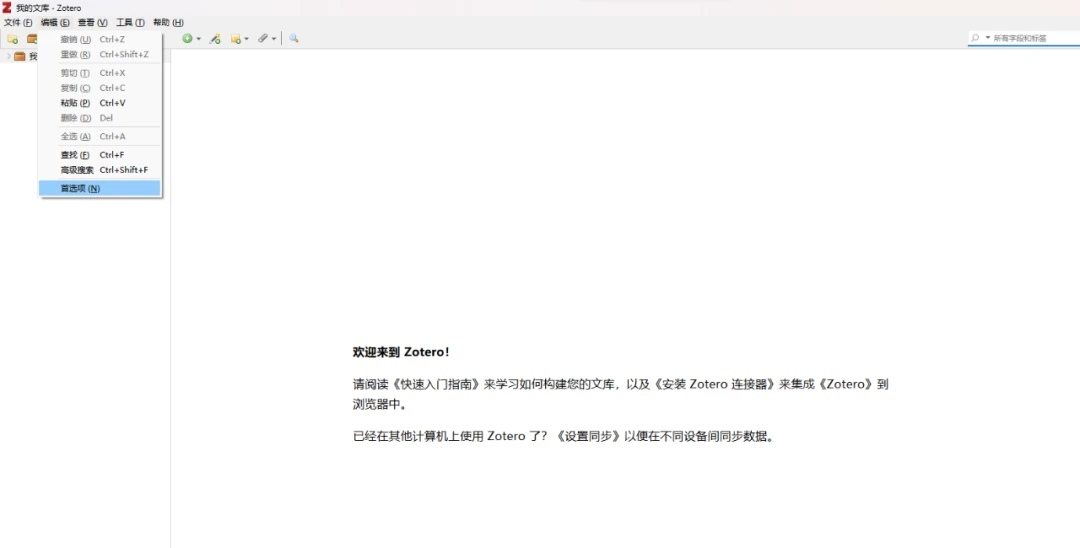This screenshot has height=548, width=1080.
Task: Click the disabled 全选 (A) entry
Action: pyautogui.click(x=100, y=136)
